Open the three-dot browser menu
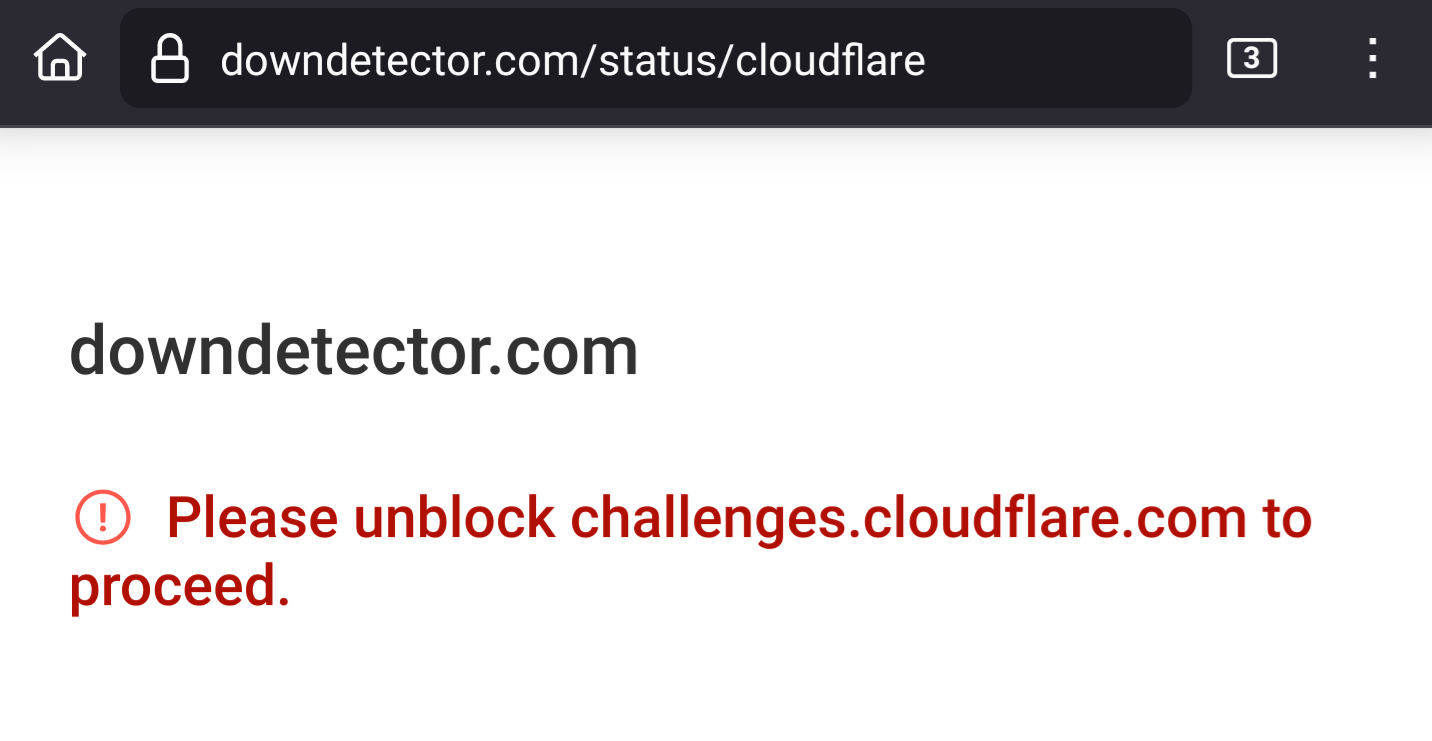Viewport: 1432px width, 741px height. tap(1373, 59)
